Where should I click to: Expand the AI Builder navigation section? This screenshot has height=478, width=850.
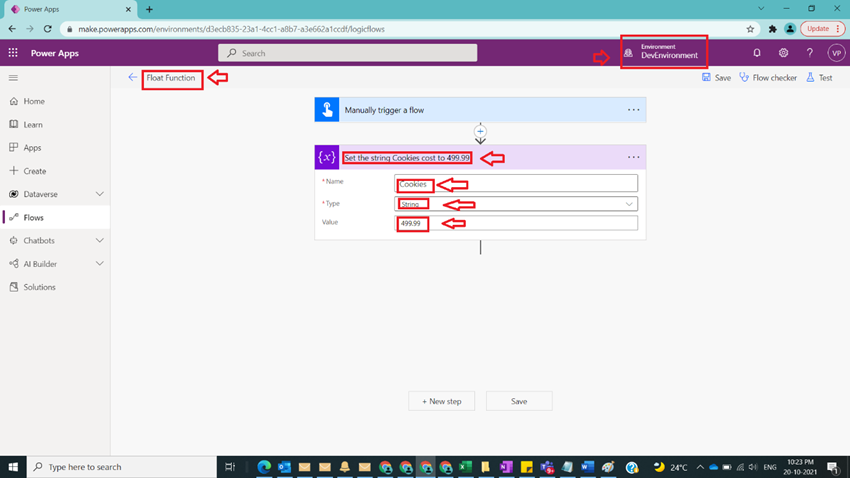point(100,264)
